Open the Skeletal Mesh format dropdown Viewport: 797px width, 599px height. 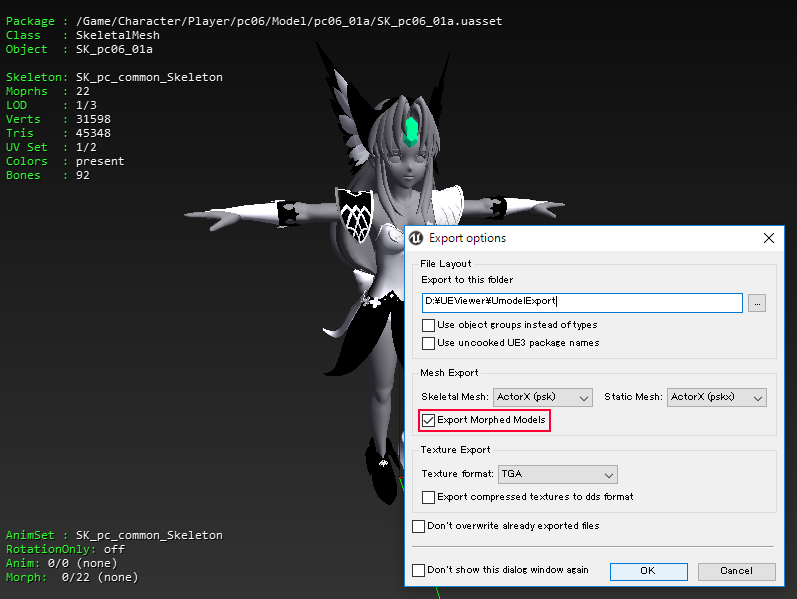(543, 397)
